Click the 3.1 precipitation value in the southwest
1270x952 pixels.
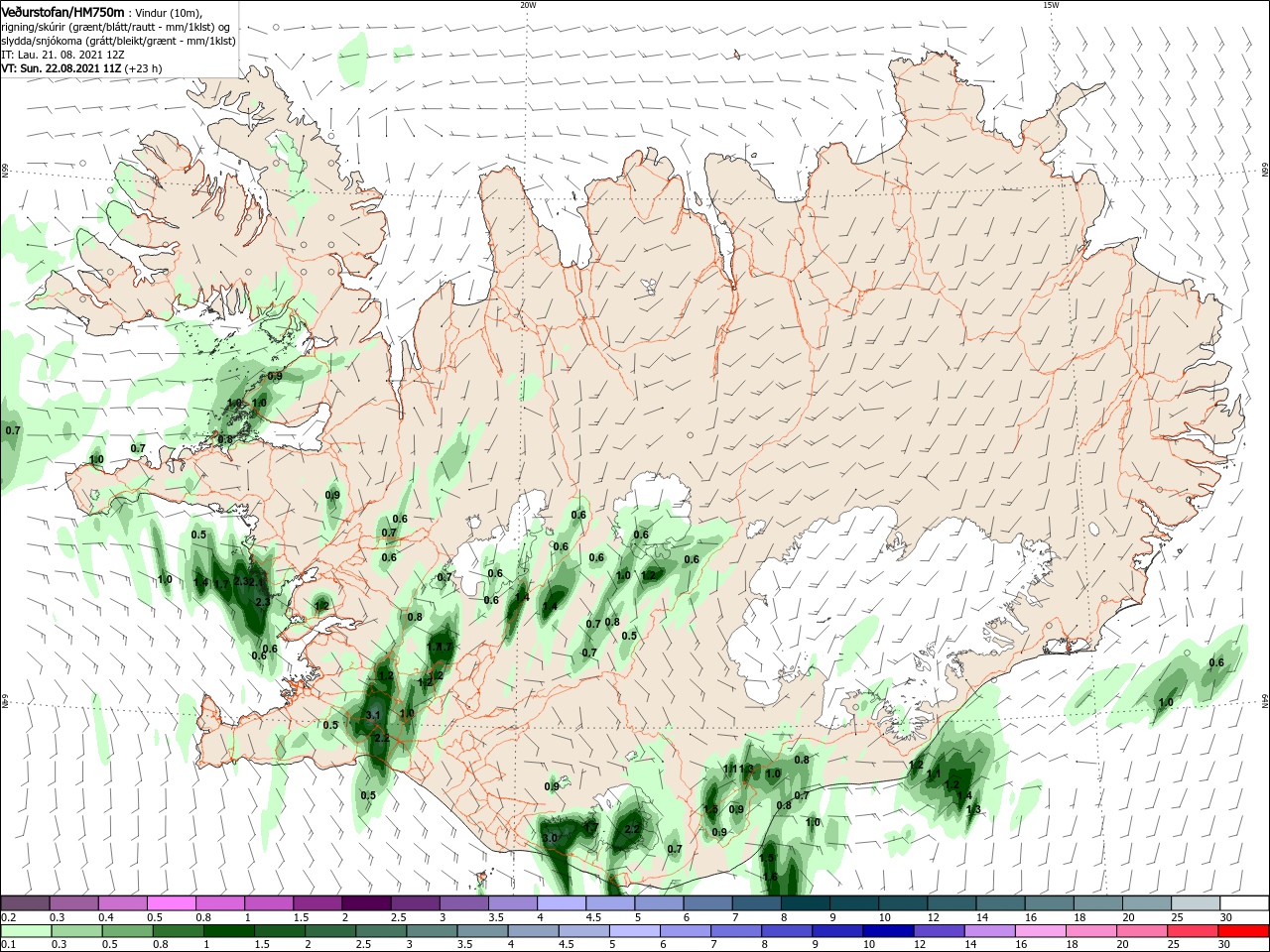point(373,715)
